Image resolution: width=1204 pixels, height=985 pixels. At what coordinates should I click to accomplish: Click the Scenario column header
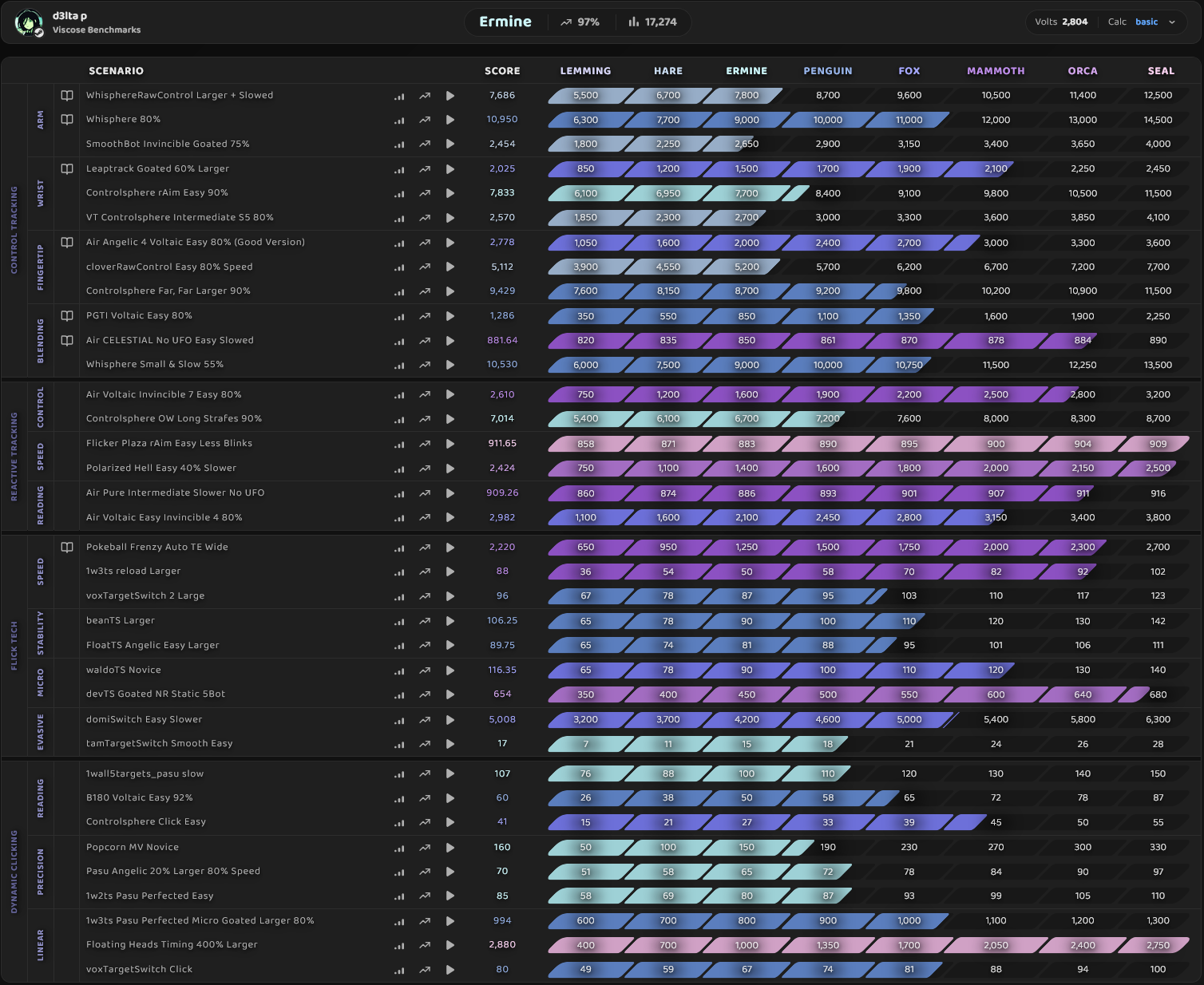116,71
